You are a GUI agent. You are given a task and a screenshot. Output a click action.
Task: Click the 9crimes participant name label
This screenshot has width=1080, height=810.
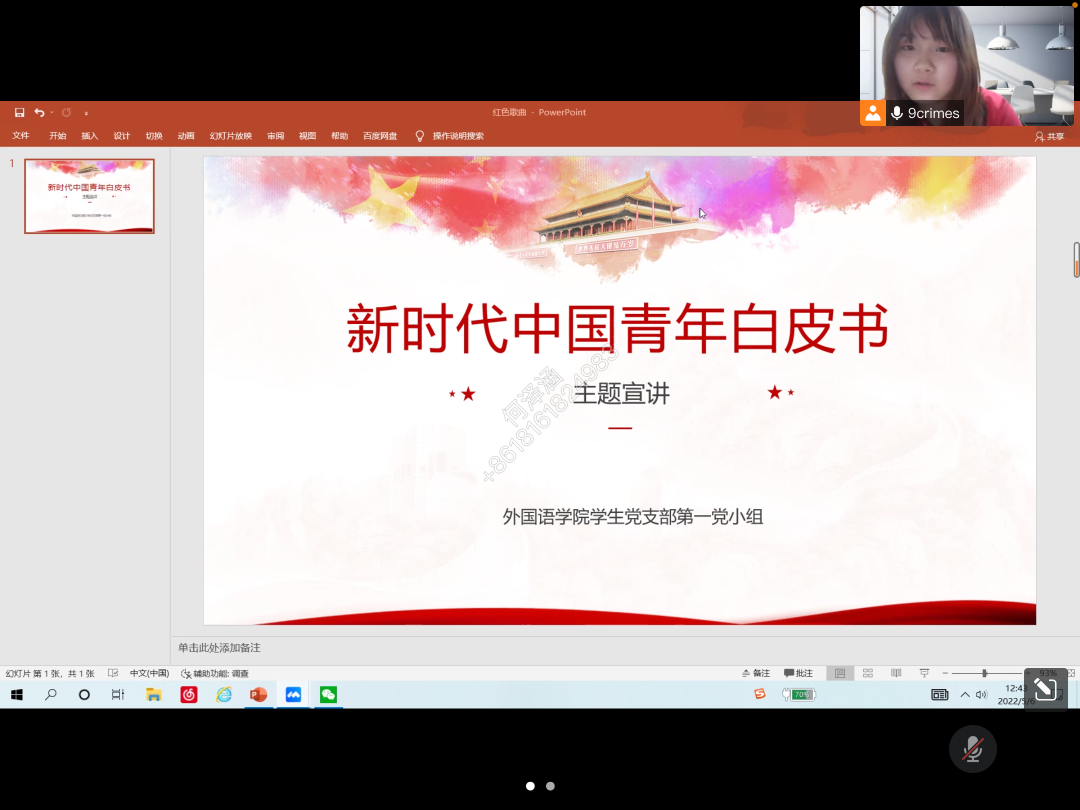[x=933, y=113]
